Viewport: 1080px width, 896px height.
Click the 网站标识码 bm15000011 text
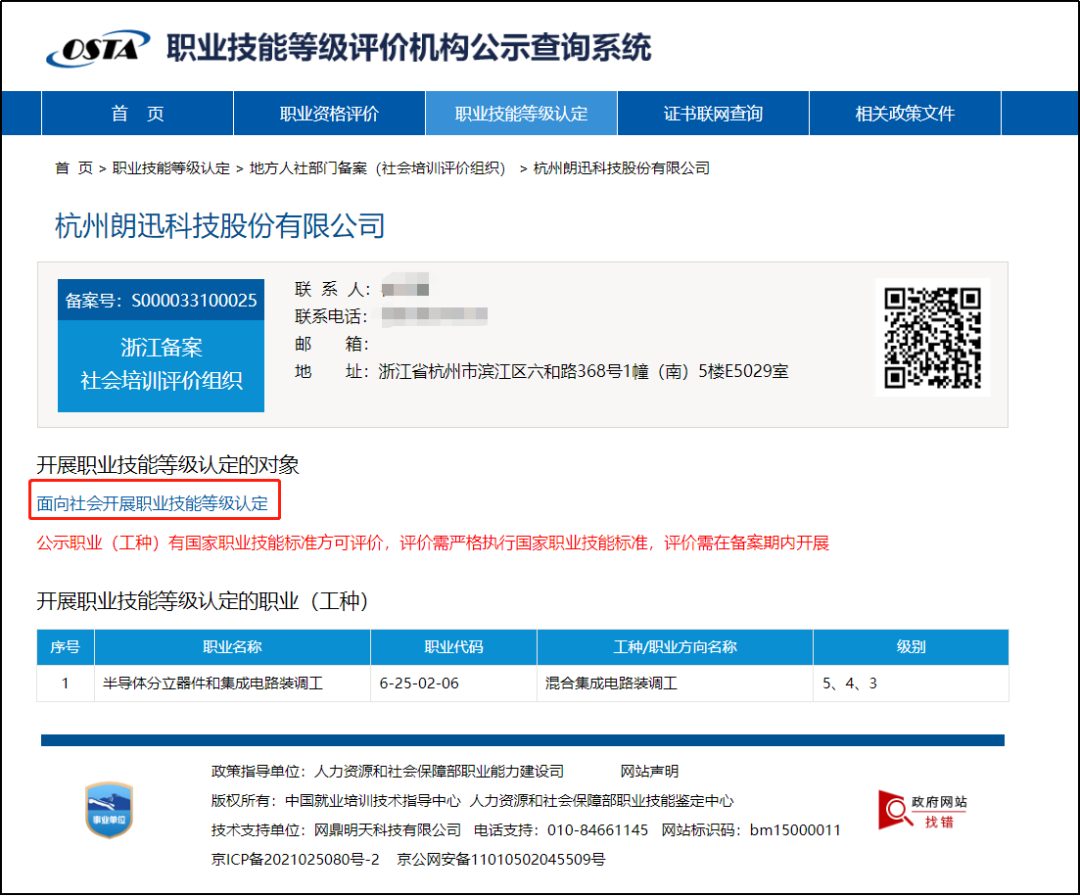(751, 830)
